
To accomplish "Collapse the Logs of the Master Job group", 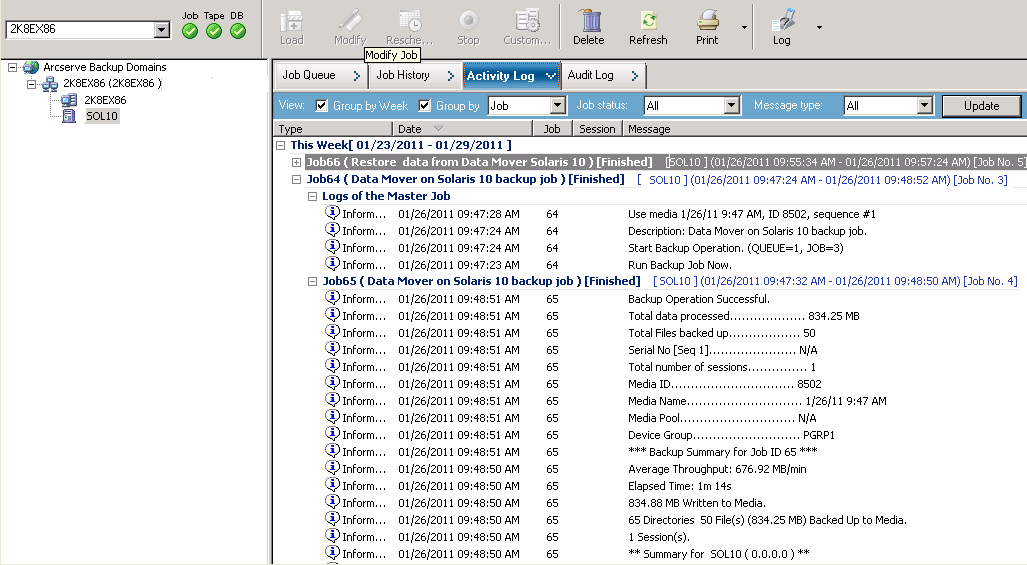I will [x=312, y=196].
